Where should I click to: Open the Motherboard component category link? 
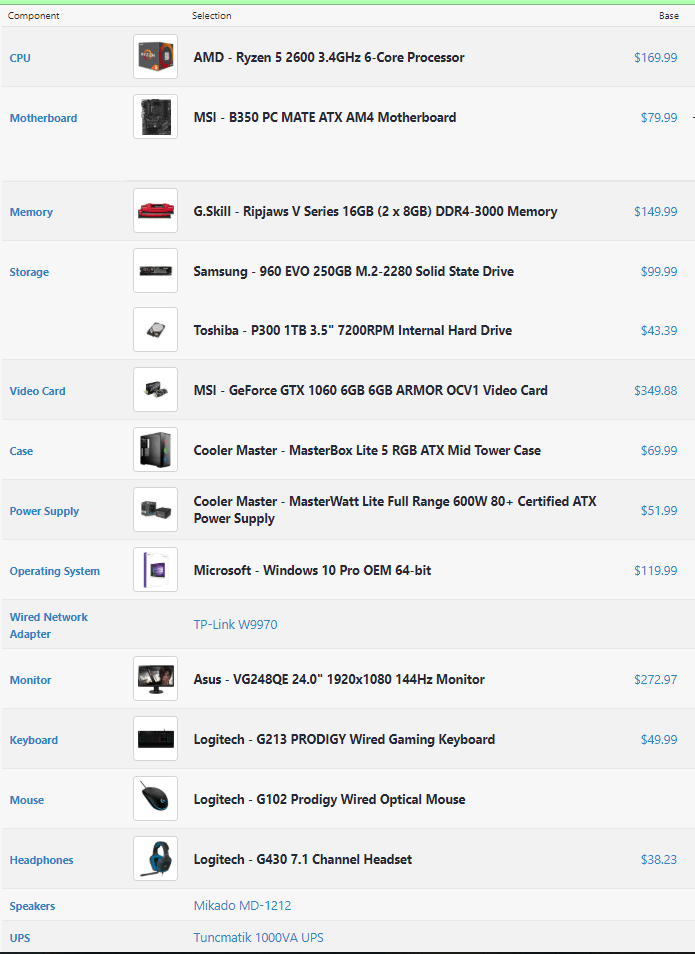click(43, 118)
